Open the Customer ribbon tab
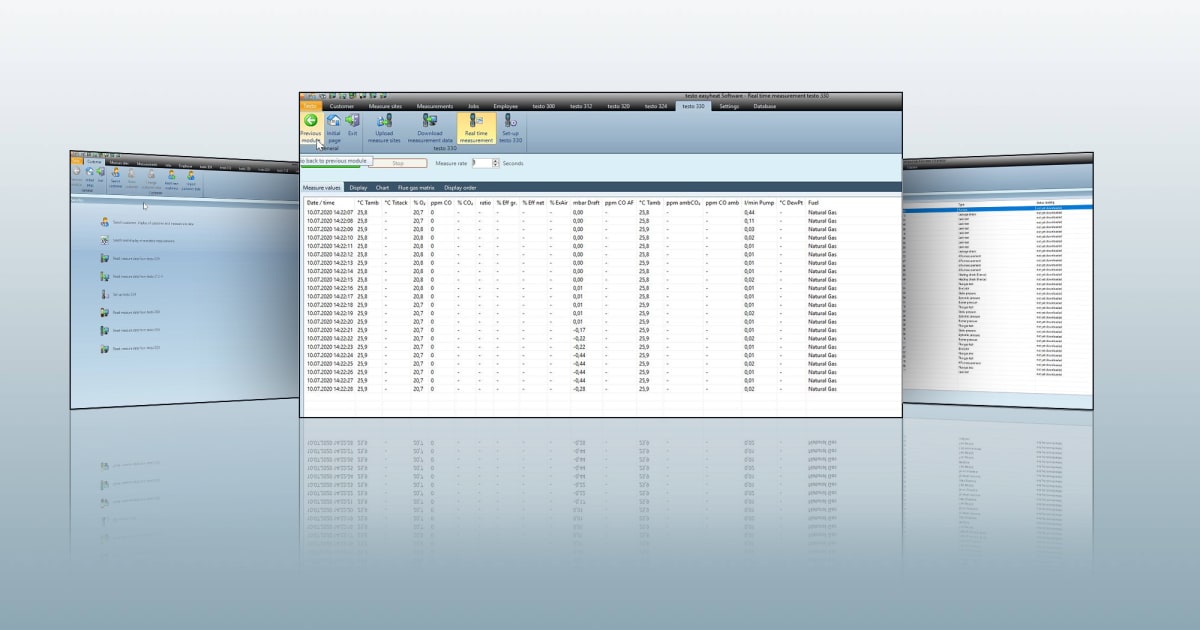This screenshot has height=630, width=1200. point(342,106)
